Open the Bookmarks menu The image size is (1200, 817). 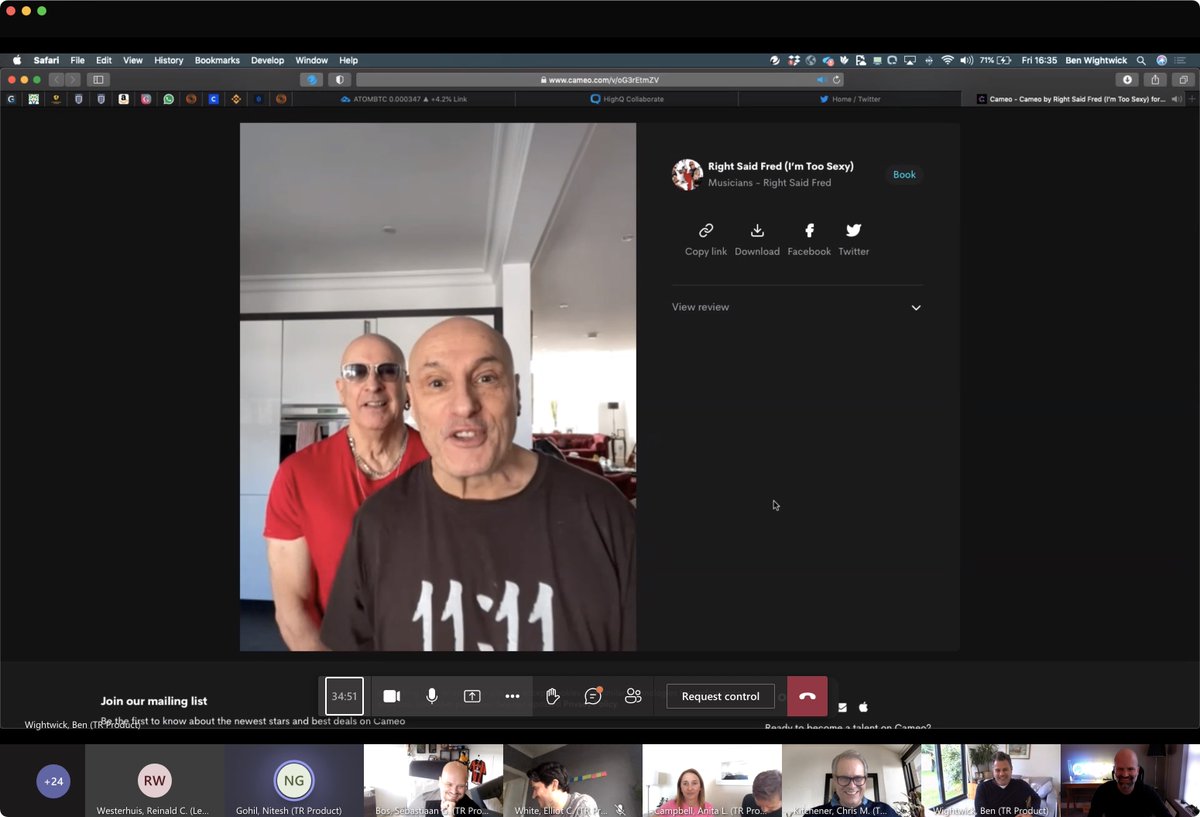[x=217, y=60]
